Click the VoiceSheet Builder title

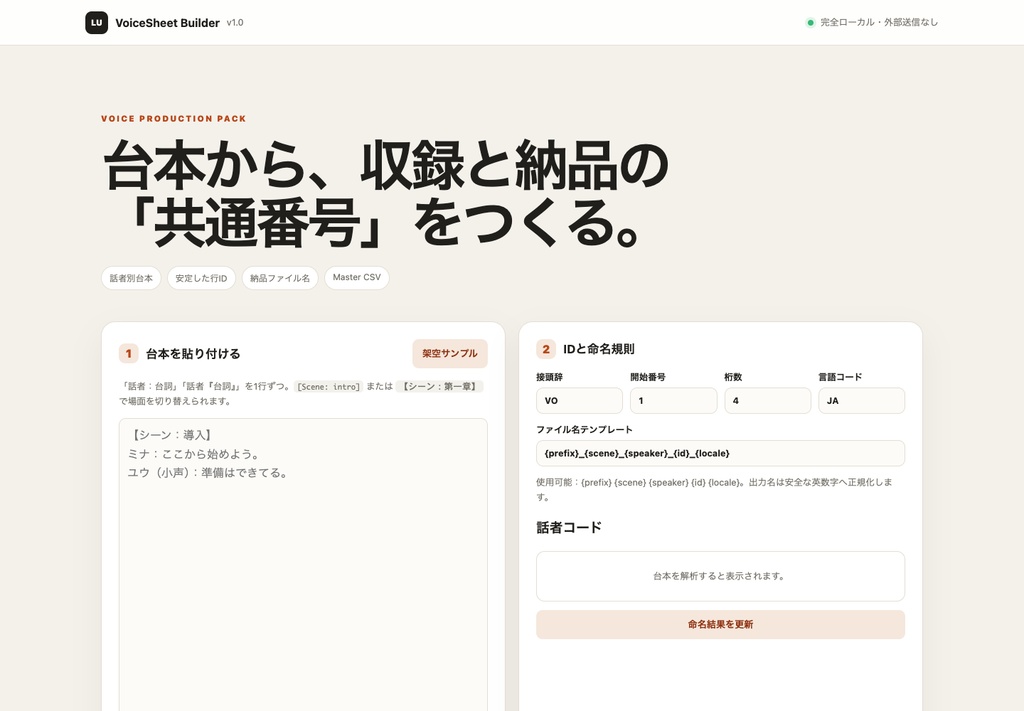pos(167,23)
